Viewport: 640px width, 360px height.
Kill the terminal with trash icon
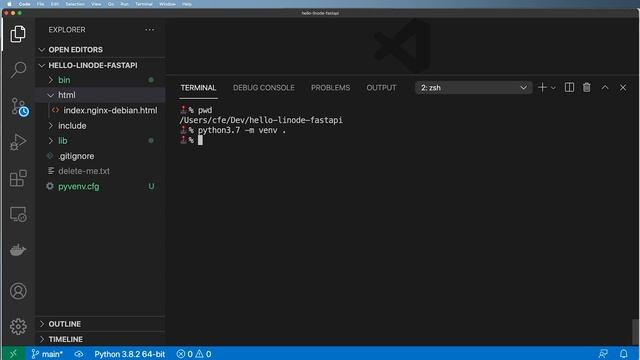pos(587,87)
